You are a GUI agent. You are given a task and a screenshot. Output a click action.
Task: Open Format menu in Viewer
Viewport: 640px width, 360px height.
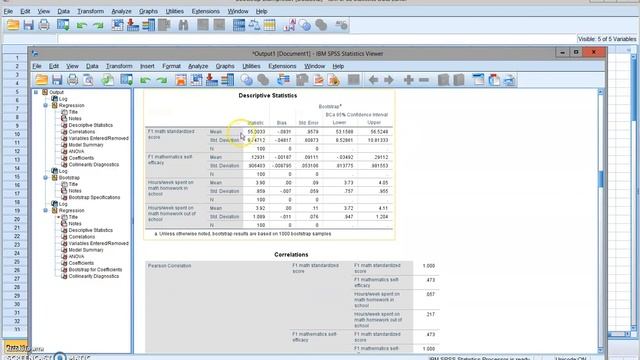point(171,66)
